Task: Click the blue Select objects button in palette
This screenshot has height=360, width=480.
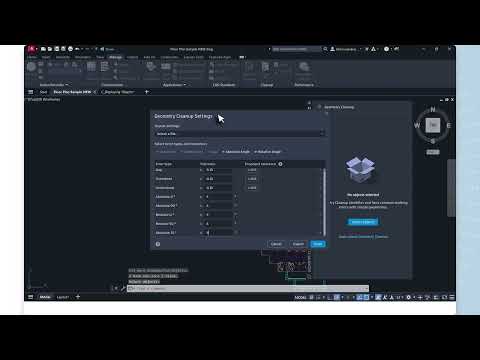Action: click(x=363, y=222)
